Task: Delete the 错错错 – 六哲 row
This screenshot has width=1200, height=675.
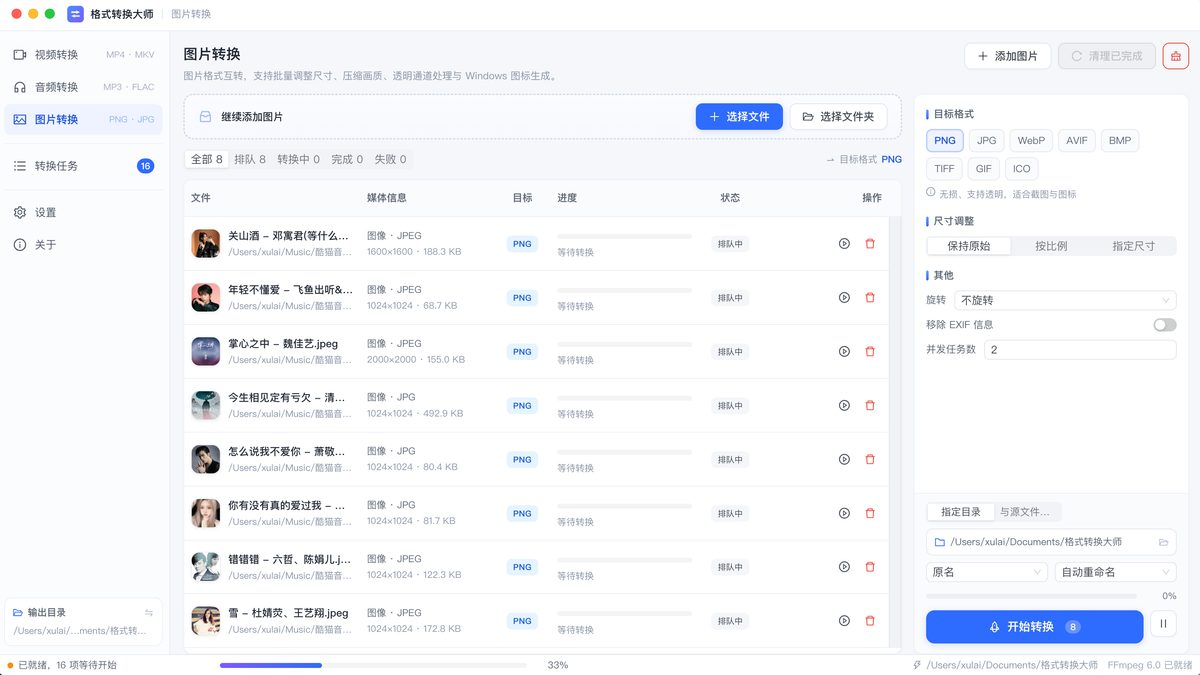Action: (x=869, y=567)
